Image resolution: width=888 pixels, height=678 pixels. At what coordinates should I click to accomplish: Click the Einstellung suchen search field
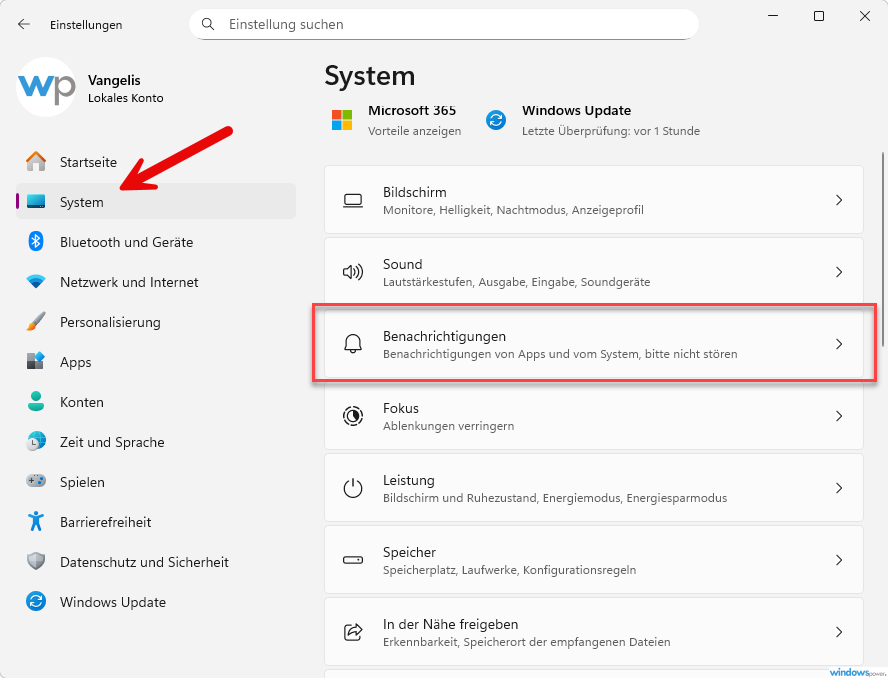(444, 24)
